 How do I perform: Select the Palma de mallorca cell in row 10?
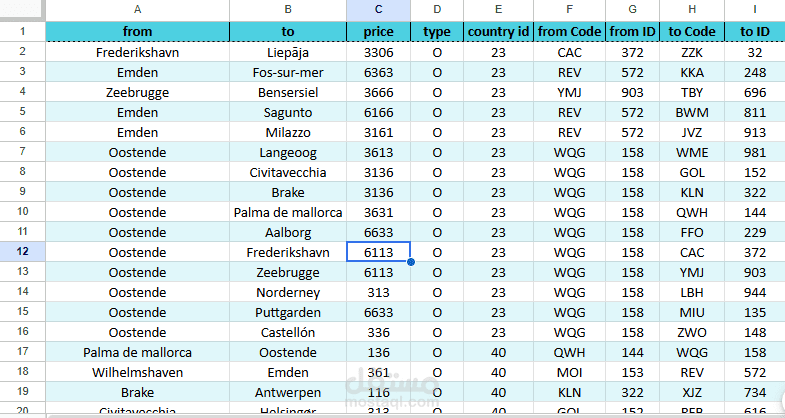288,212
